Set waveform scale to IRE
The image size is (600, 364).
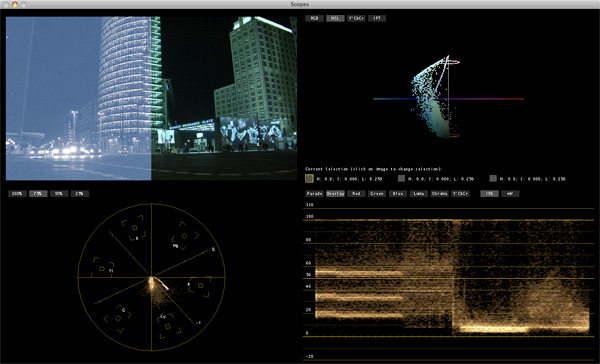coord(489,194)
